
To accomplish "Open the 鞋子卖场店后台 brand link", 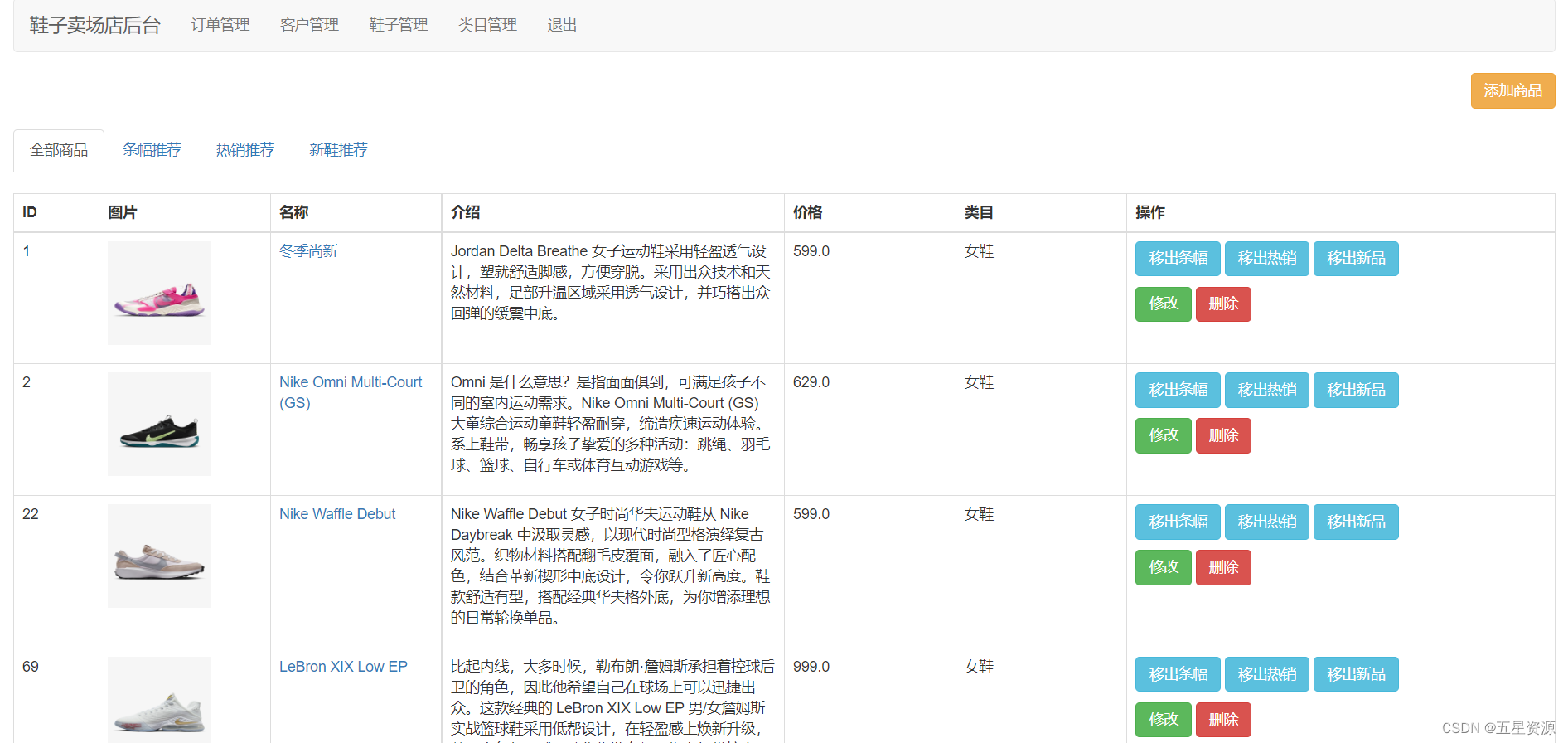I will click(94, 25).
